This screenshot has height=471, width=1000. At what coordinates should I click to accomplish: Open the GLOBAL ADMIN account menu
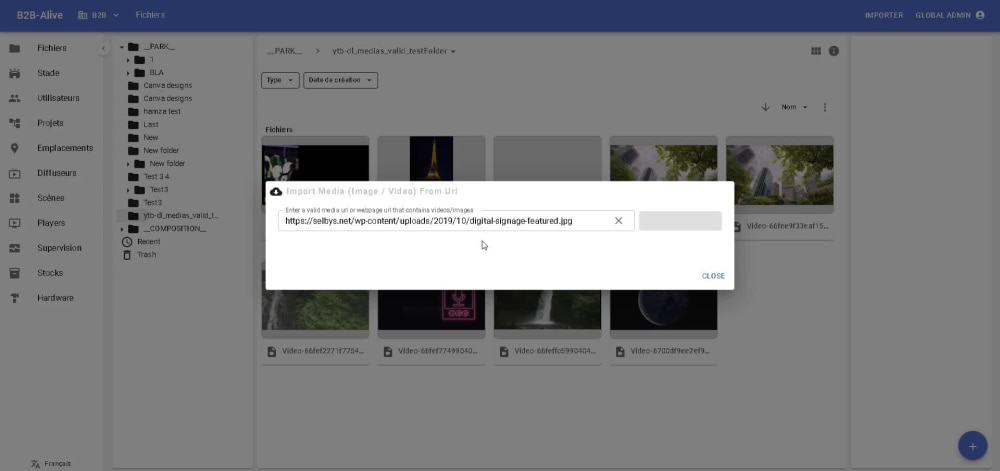(x=950, y=15)
